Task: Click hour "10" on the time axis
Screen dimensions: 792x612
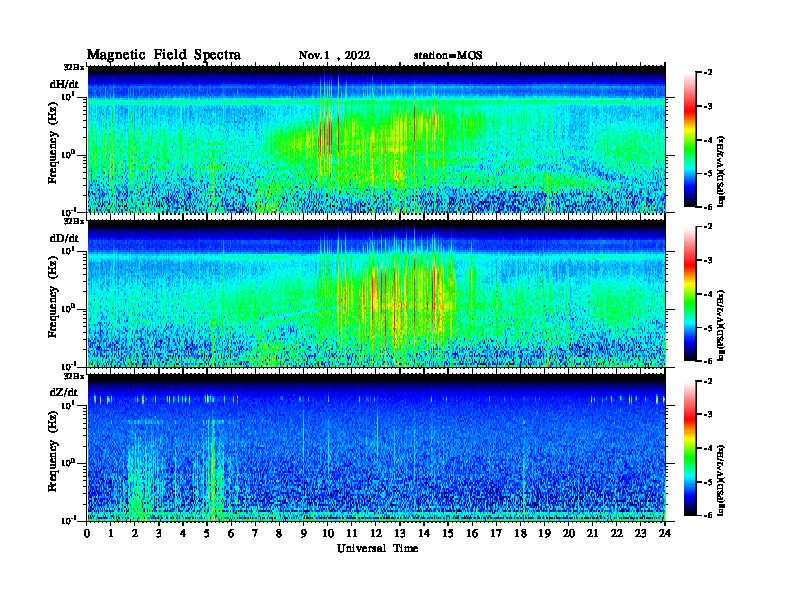Action: [x=328, y=533]
